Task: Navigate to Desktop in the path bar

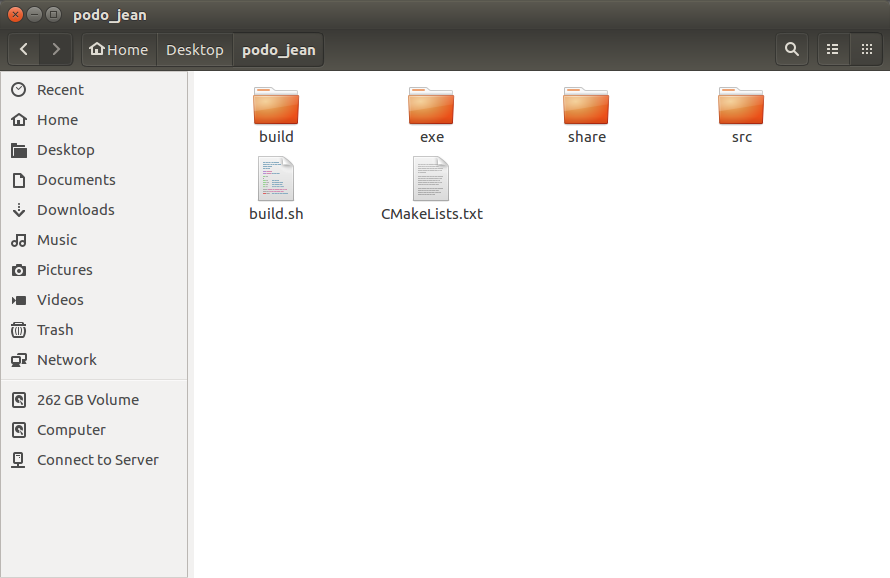Action: [x=195, y=50]
